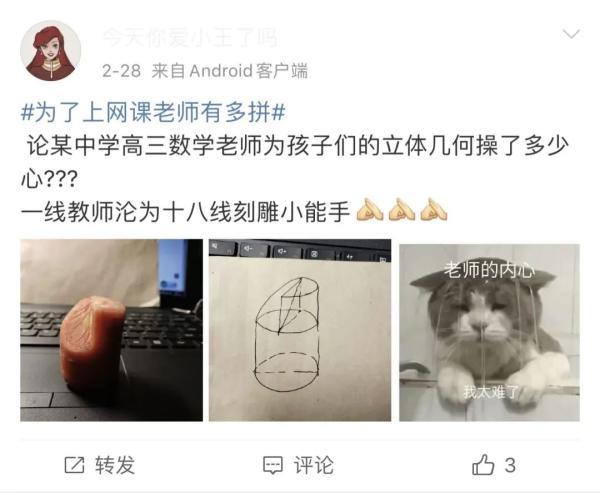The image size is (600, 493).
Task: Click the middle hands emoji
Action: pos(401,209)
